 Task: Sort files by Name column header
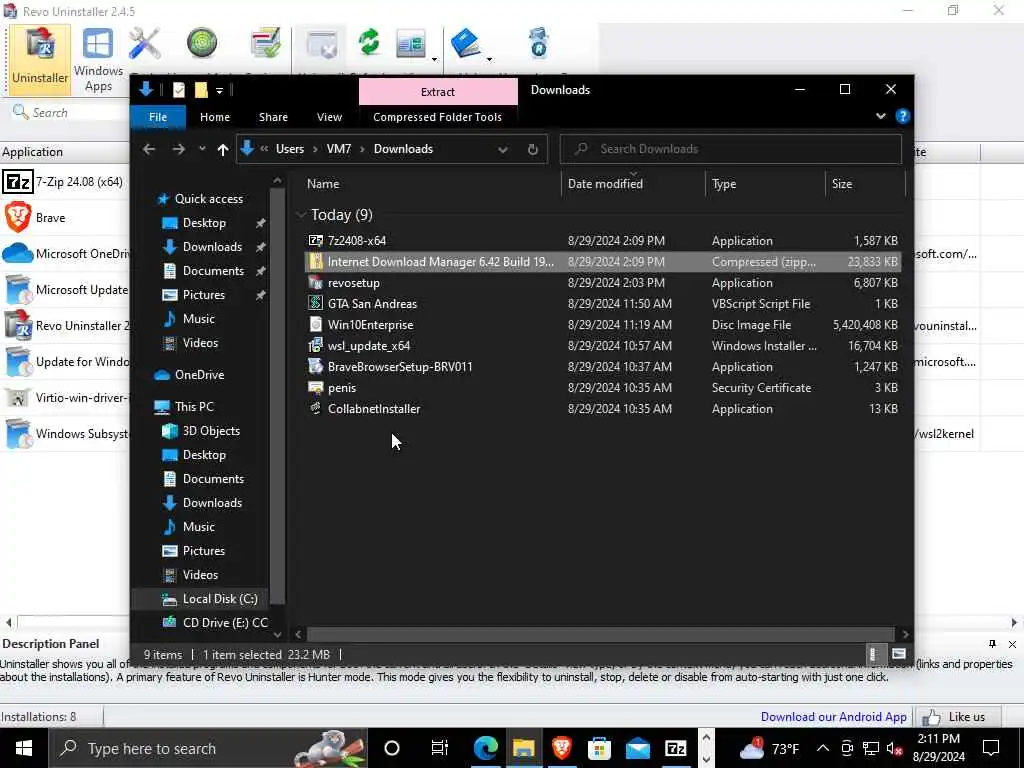pos(431,184)
